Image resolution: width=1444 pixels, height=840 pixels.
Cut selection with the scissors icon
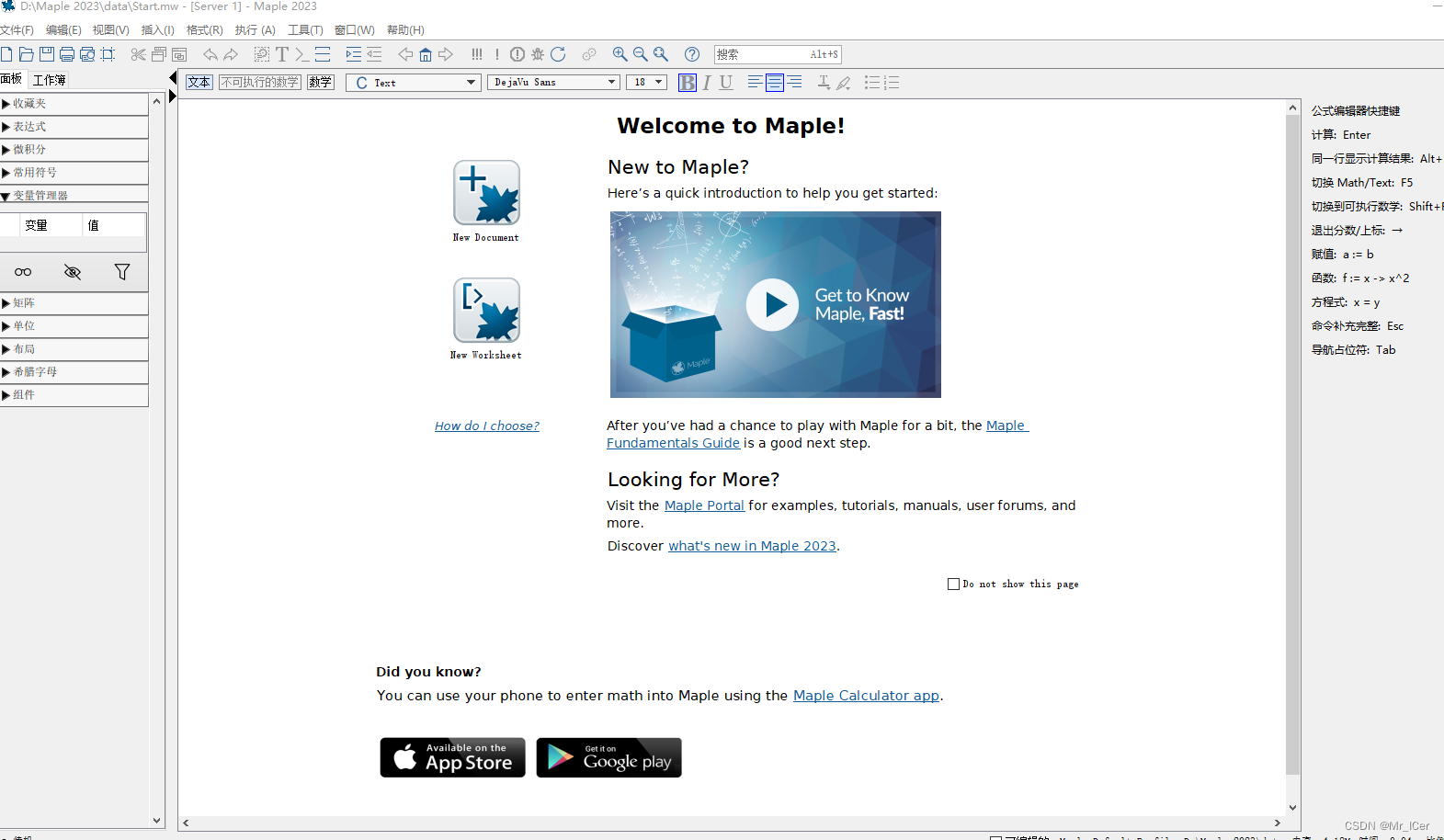coord(138,54)
